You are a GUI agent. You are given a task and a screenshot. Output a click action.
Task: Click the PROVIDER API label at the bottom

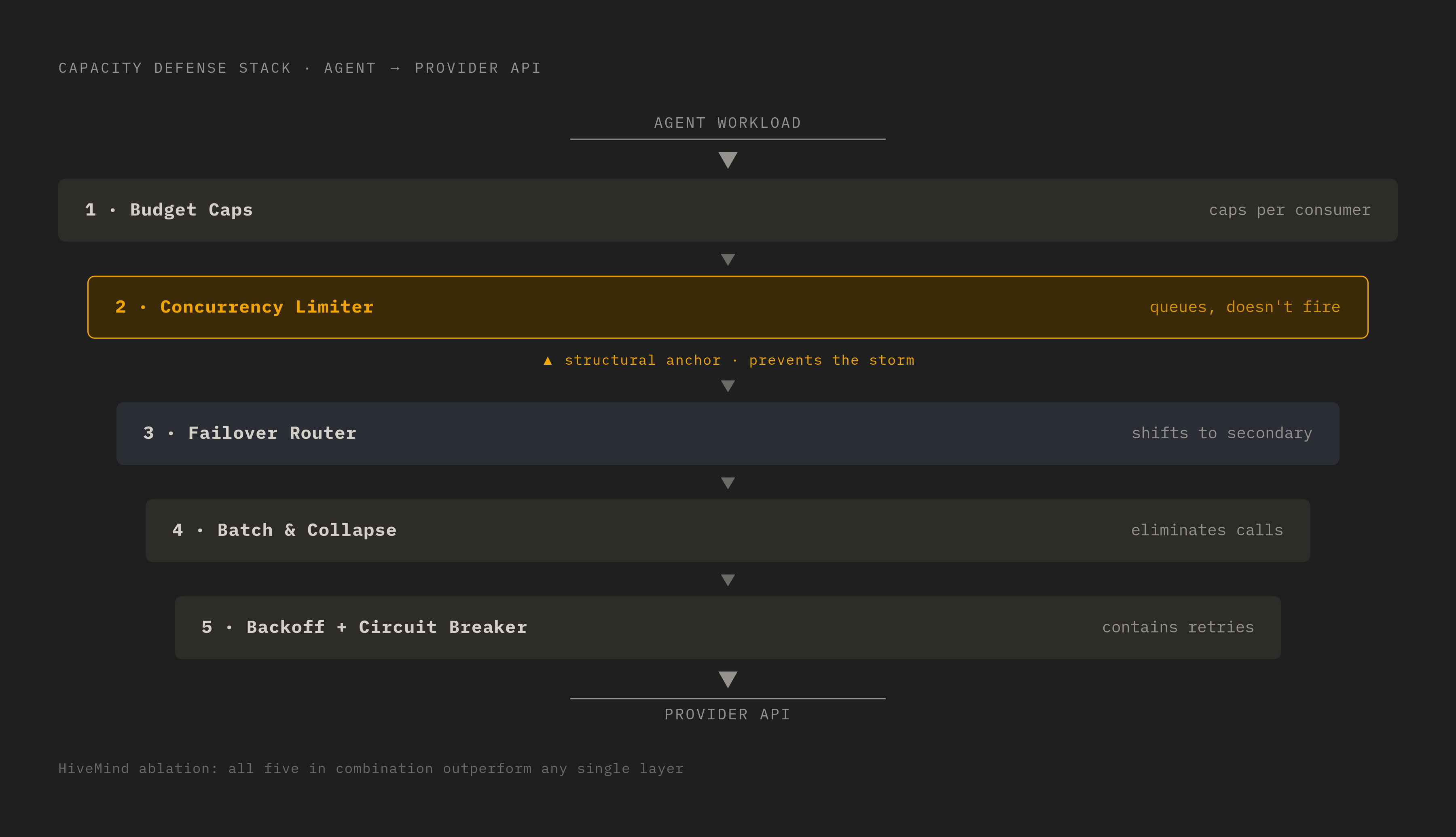tap(728, 714)
